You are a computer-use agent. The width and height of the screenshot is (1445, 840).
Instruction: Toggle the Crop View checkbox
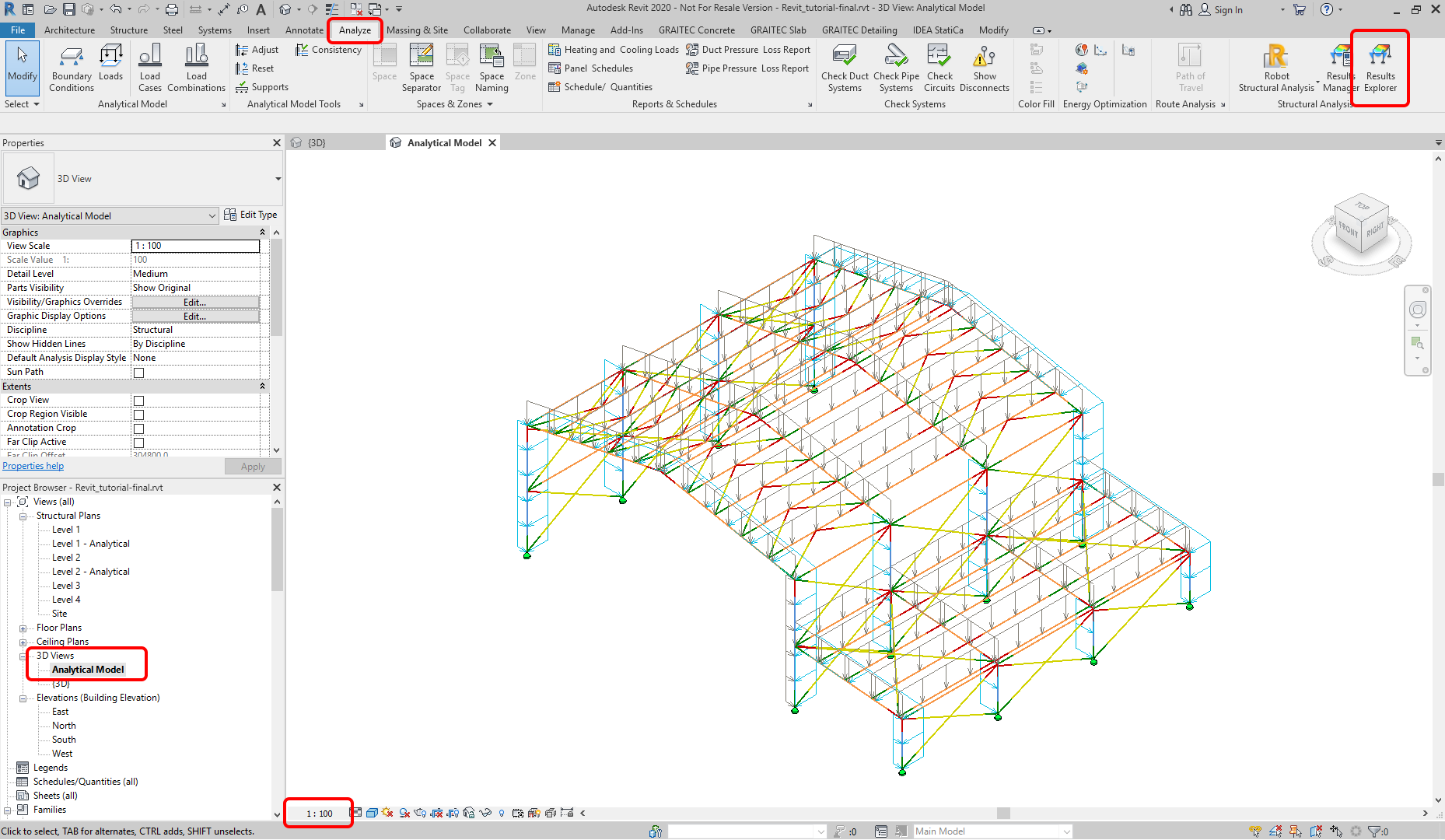[x=139, y=401]
